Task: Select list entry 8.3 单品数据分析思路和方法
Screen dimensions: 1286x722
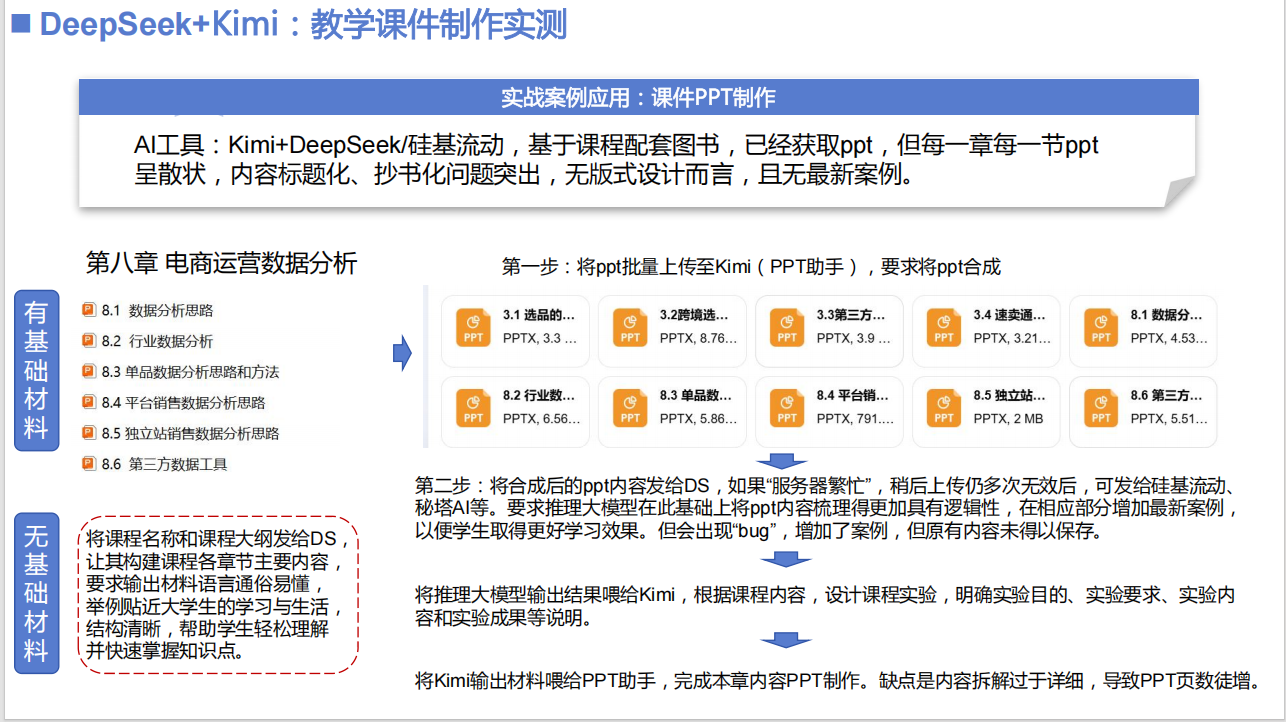Action: pos(181,372)
